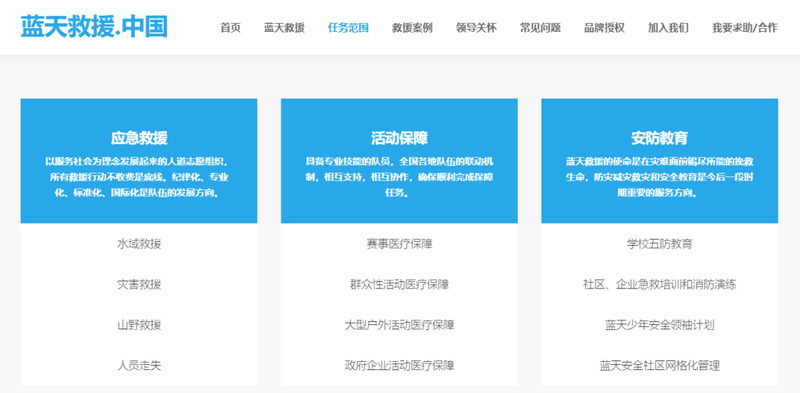Select the 水域救援 list item

pos(139,244)
